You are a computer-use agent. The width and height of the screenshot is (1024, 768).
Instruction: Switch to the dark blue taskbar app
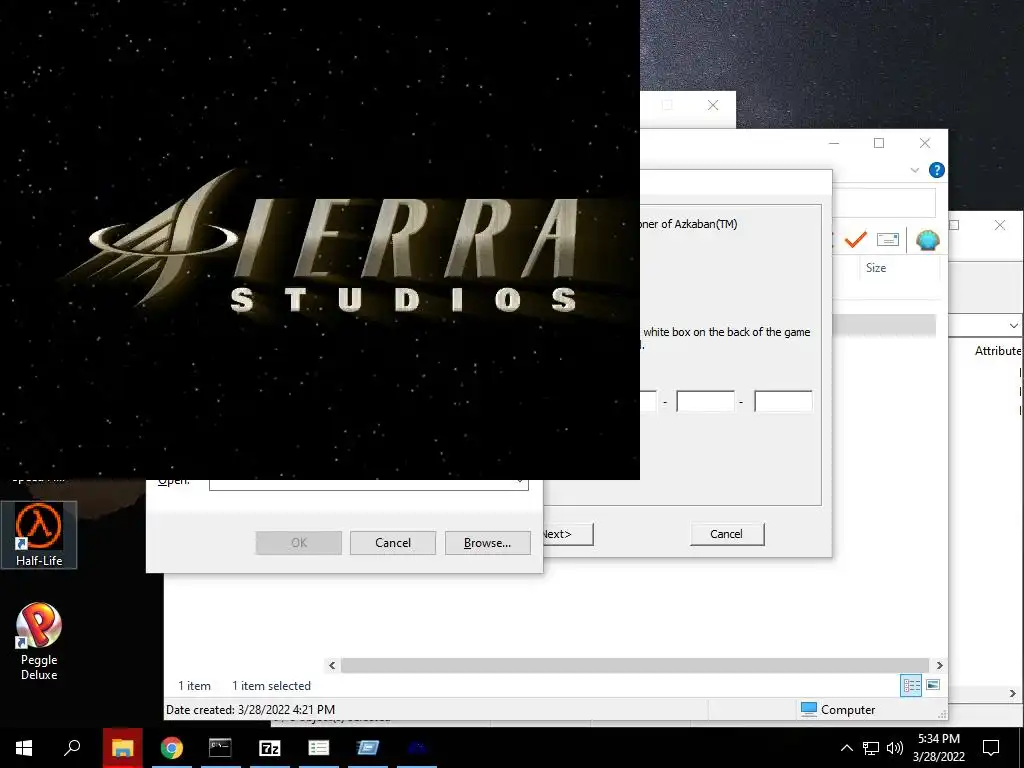tap(417, 748)
